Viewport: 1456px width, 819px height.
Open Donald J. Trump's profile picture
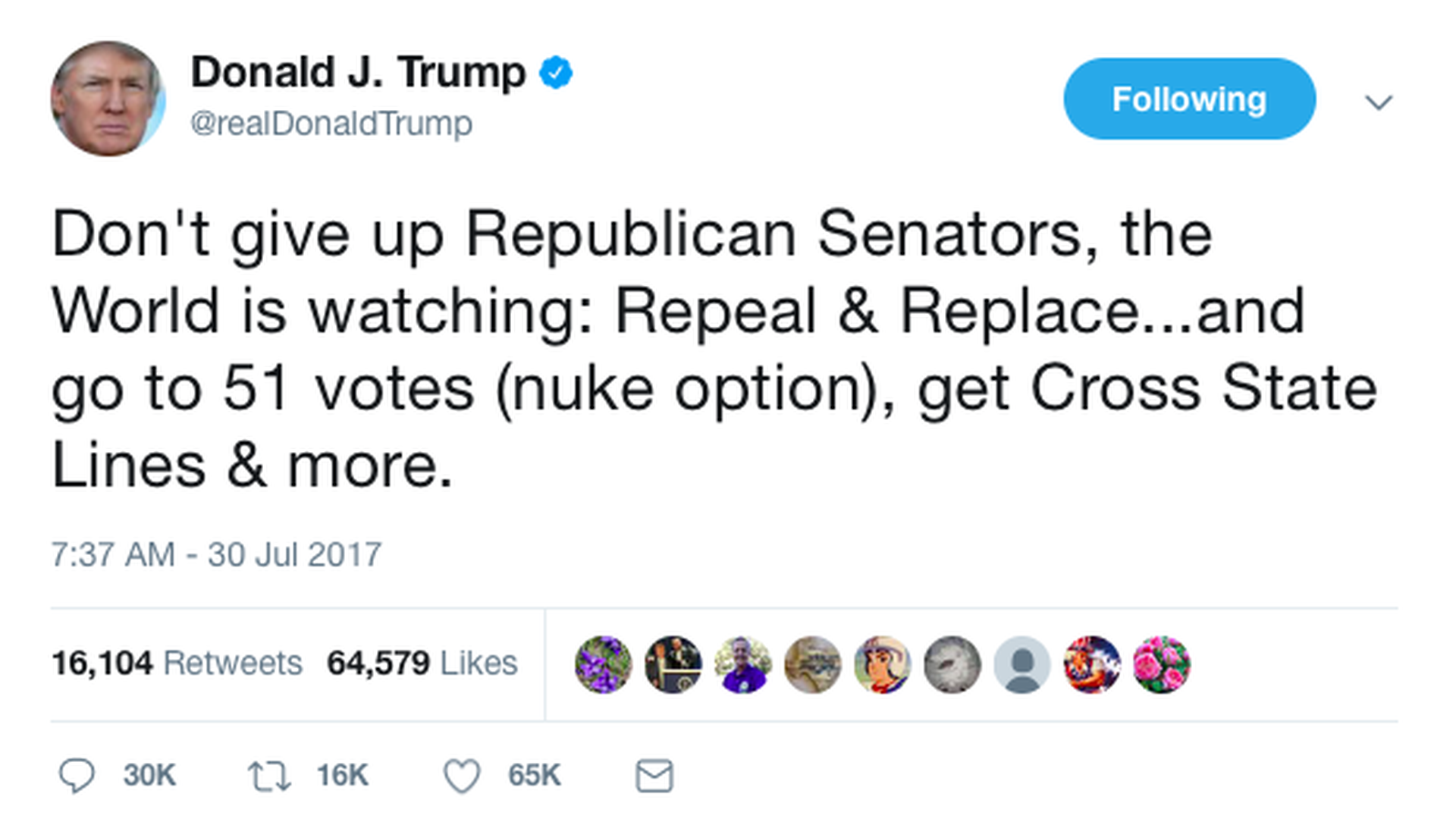click(x=108, y=99)
